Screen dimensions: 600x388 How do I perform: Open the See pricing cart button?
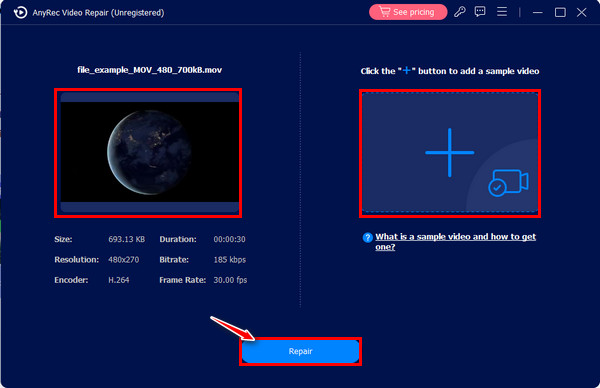[x=408, y=12]
